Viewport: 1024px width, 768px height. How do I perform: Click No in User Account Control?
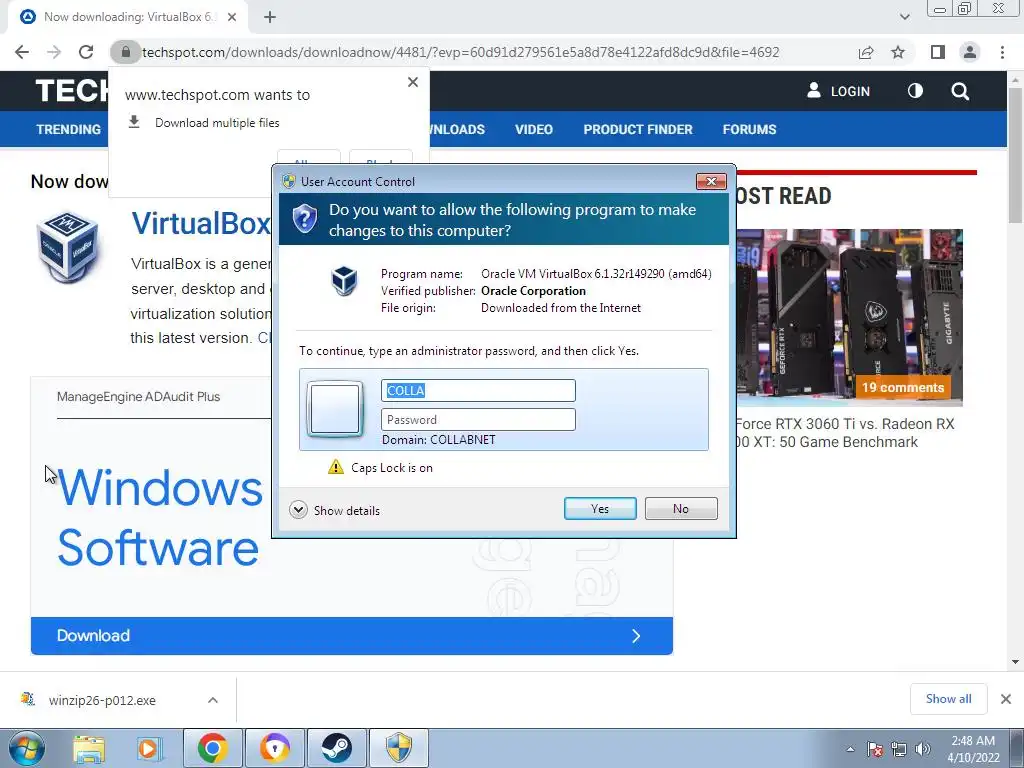pos(680,509)
